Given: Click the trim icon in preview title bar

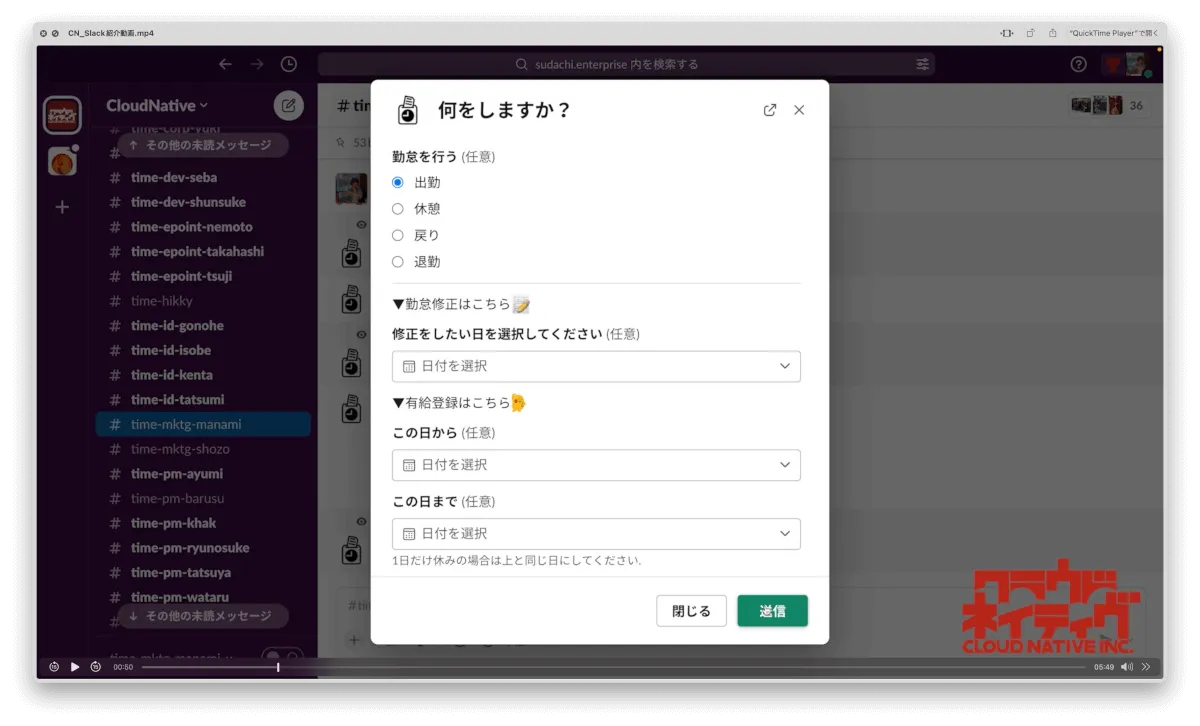Looking at the screenshot, I should pos(1007,33).
